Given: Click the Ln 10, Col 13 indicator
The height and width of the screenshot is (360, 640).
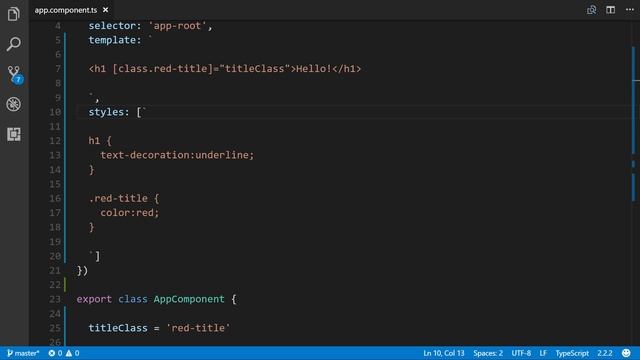Looking at the screenshot, I should coord(443,353).
